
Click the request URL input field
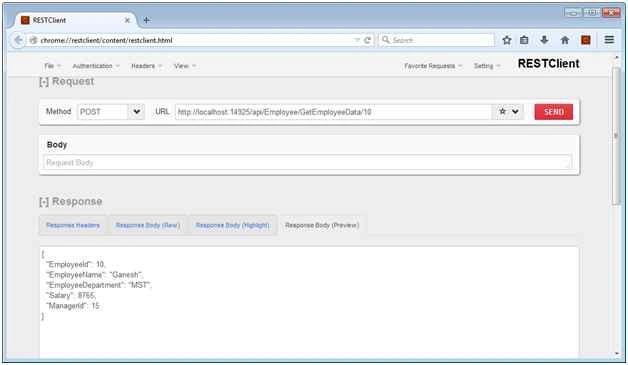pos(333,112)
